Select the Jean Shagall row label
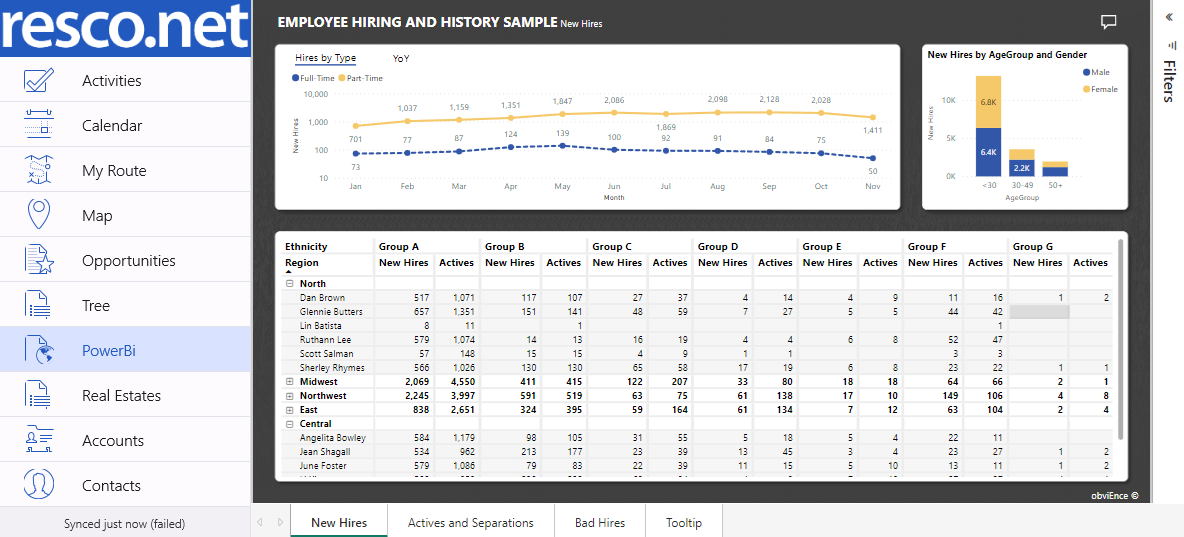The image size is (1184, 537). (x=325, y=452)
